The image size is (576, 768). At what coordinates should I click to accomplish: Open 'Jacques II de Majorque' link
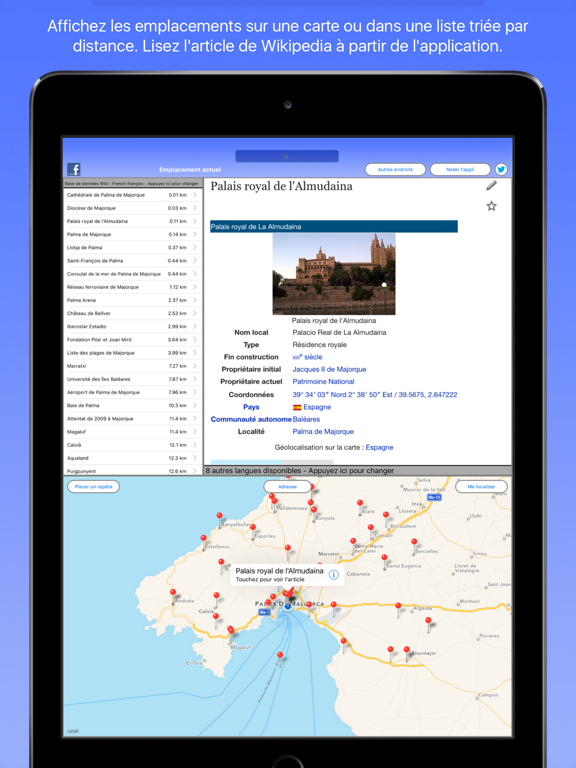pos(329,369)
